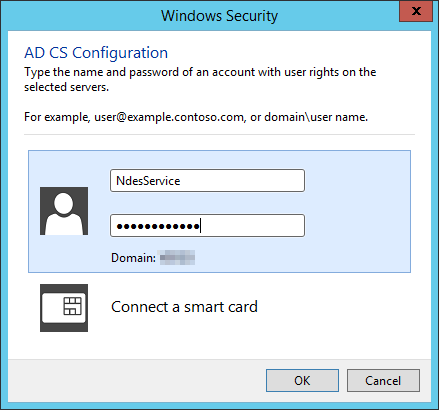This screenshot has height=410, width=439.
Task: Click into the NdesService user name field
Action: 207,180
